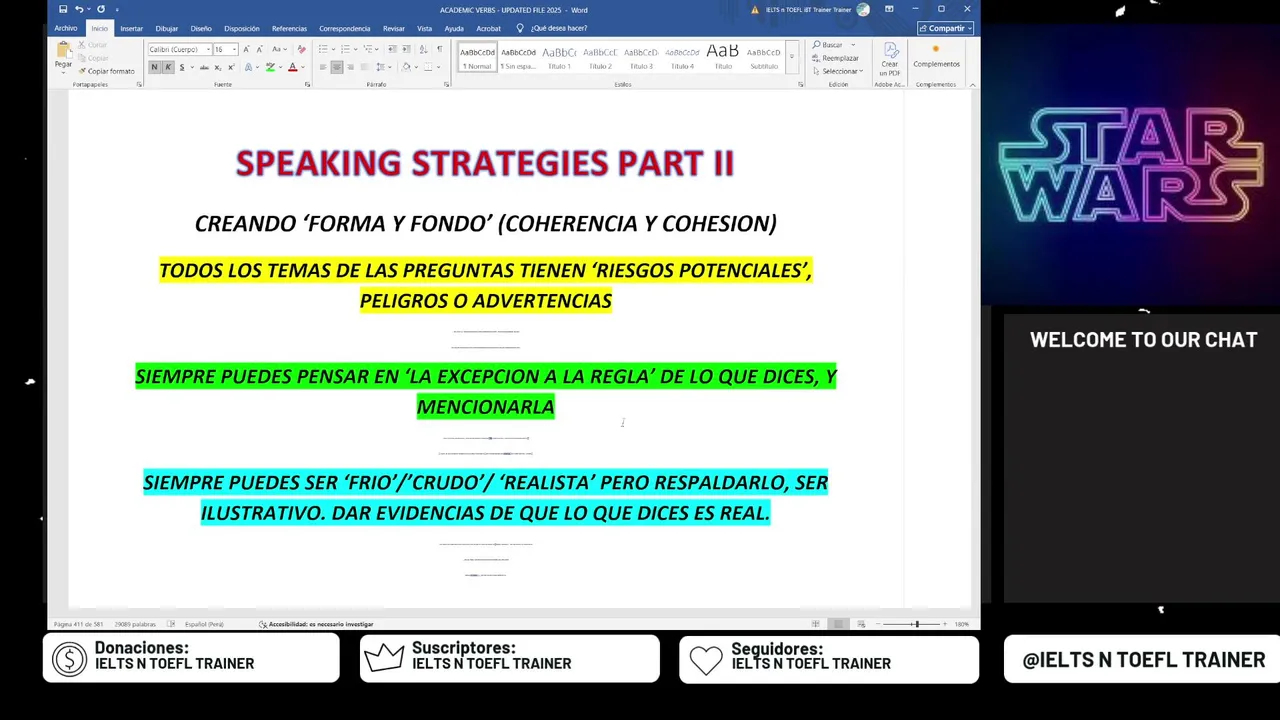The height and width of the screenshot is (720, 1280).
Task: Open the Compartir share dropdown
Action: [x=945, y=28]
